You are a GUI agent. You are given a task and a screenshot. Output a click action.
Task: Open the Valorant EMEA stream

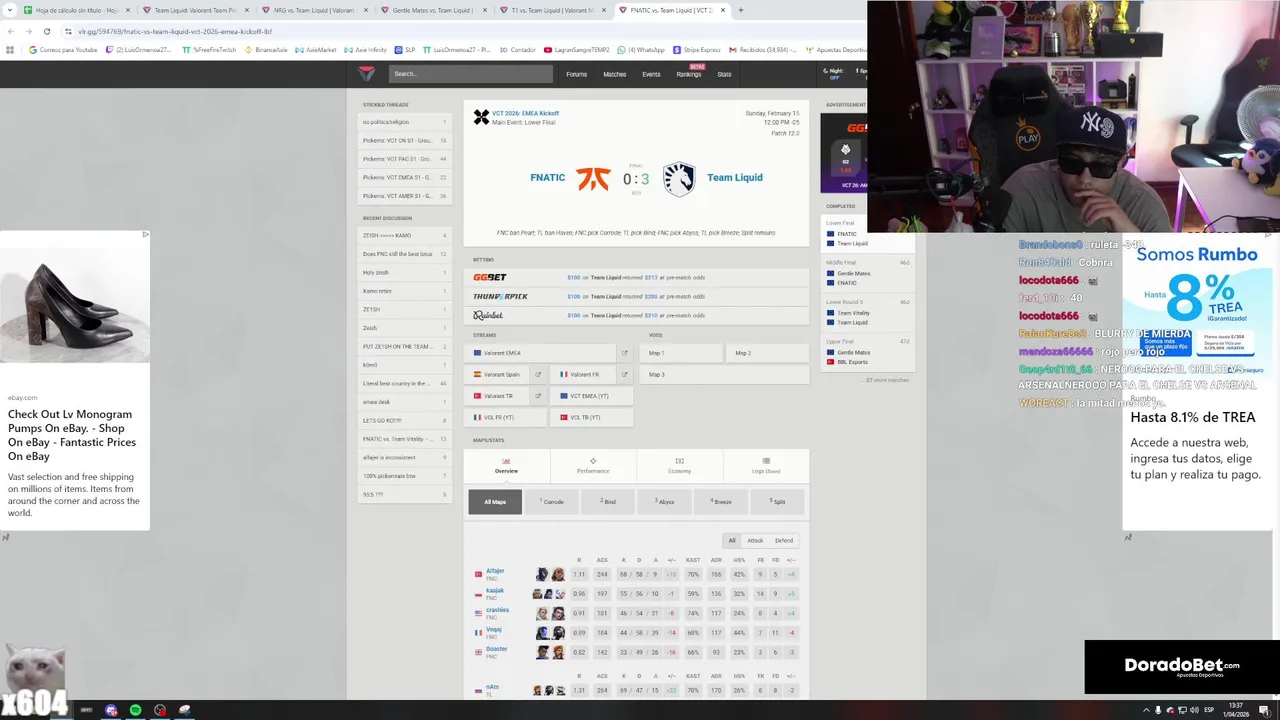click(x=541, y=353)
